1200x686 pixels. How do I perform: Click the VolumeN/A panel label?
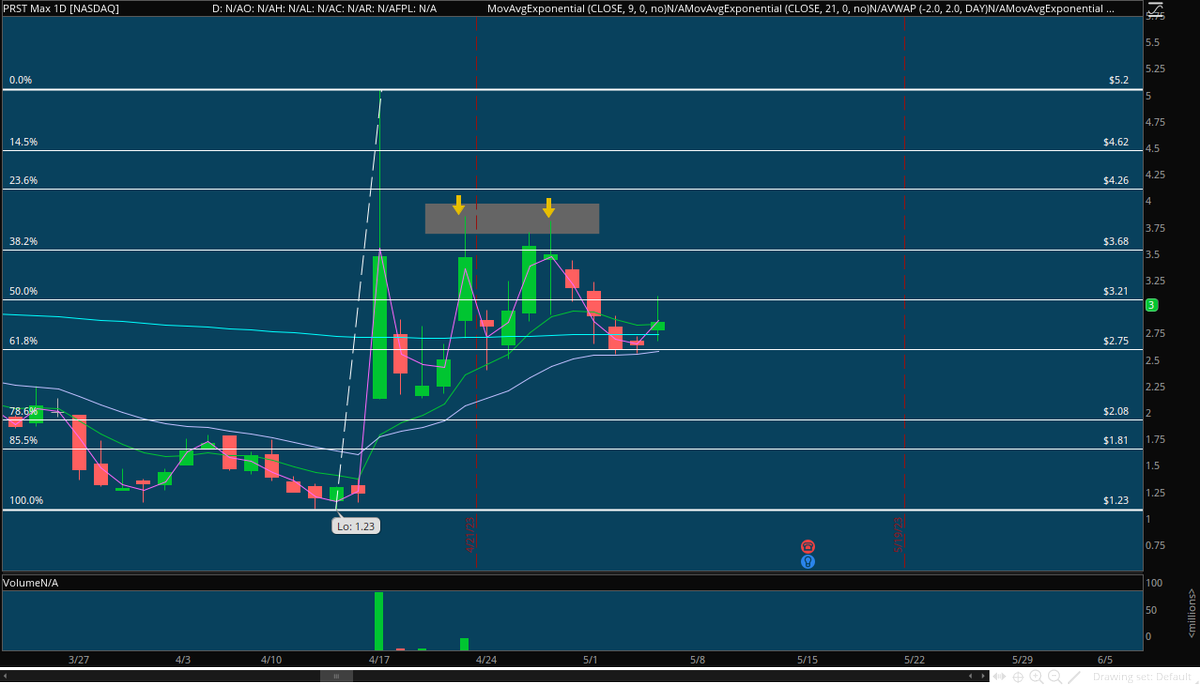(x=30, y=582)
